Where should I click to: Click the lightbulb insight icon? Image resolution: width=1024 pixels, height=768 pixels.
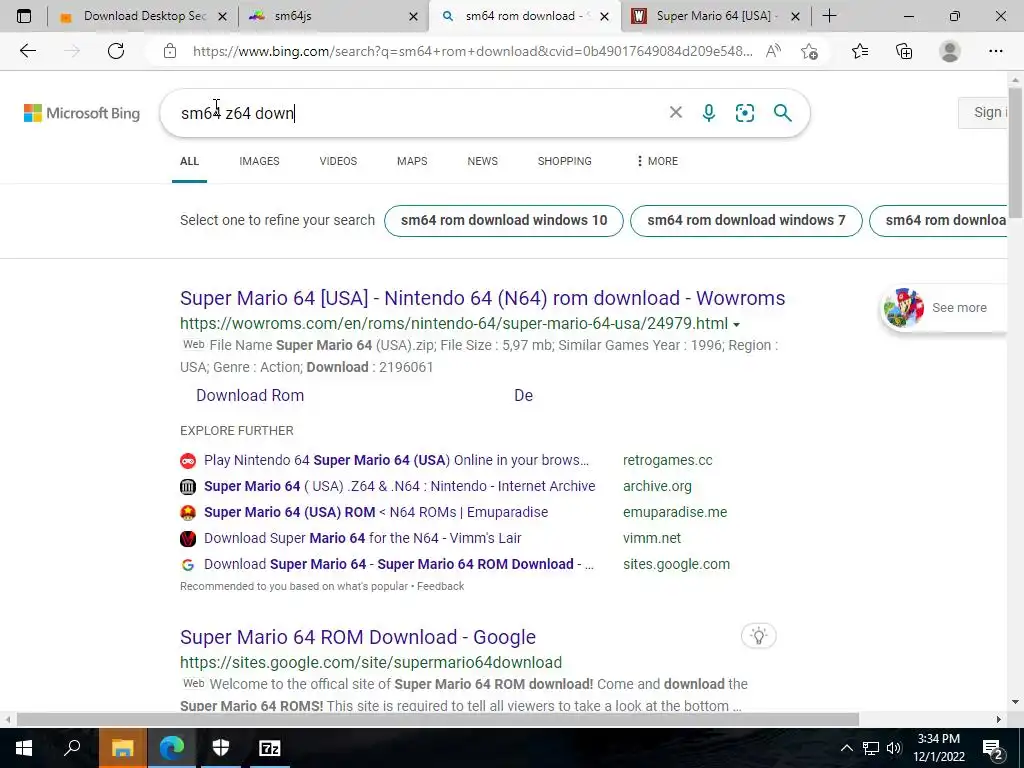pyautogui.click(x=758, y=635)
